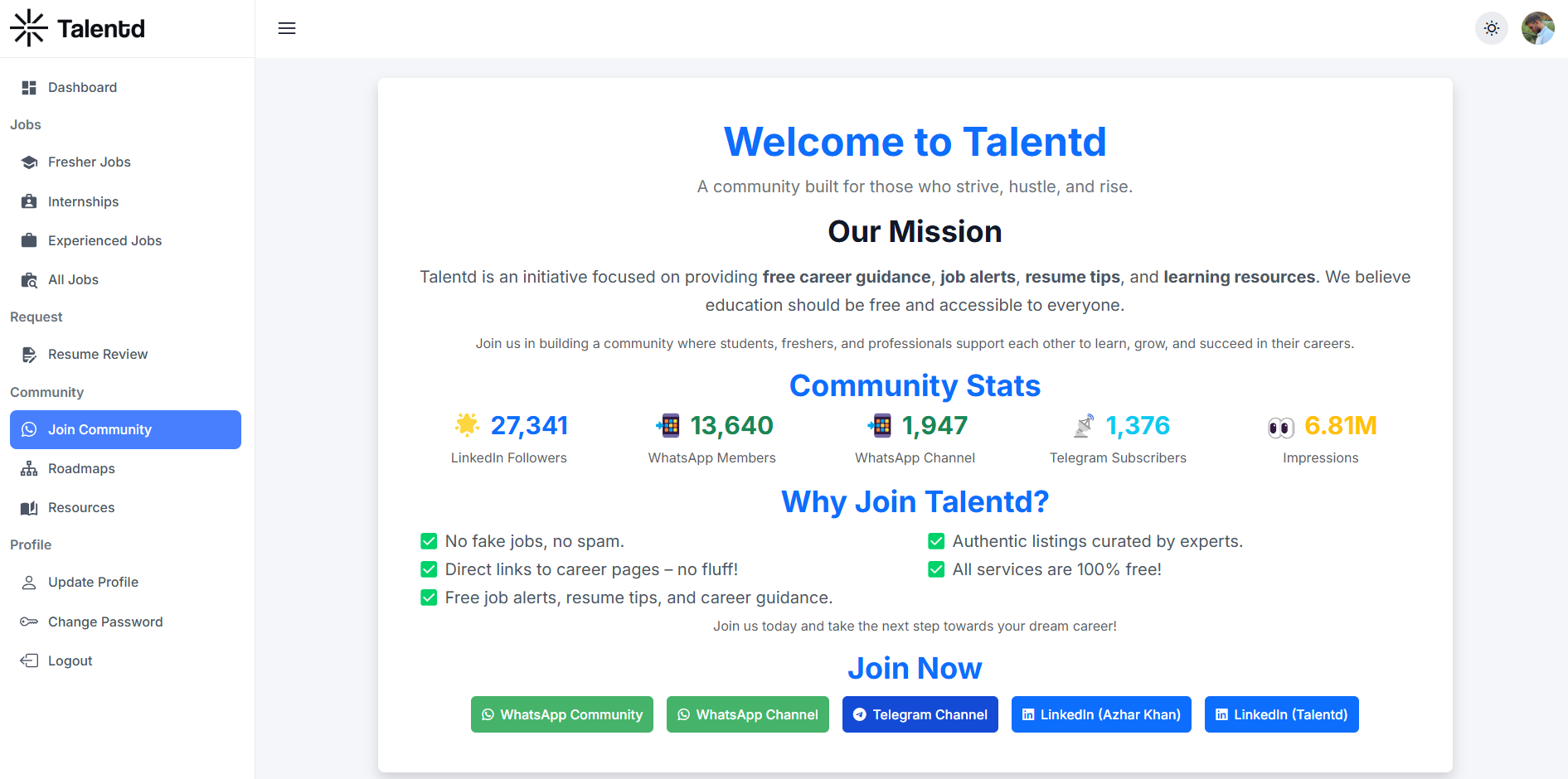Click phone emoji beside 1,947 WhatsApp Channel

(880, 425)
